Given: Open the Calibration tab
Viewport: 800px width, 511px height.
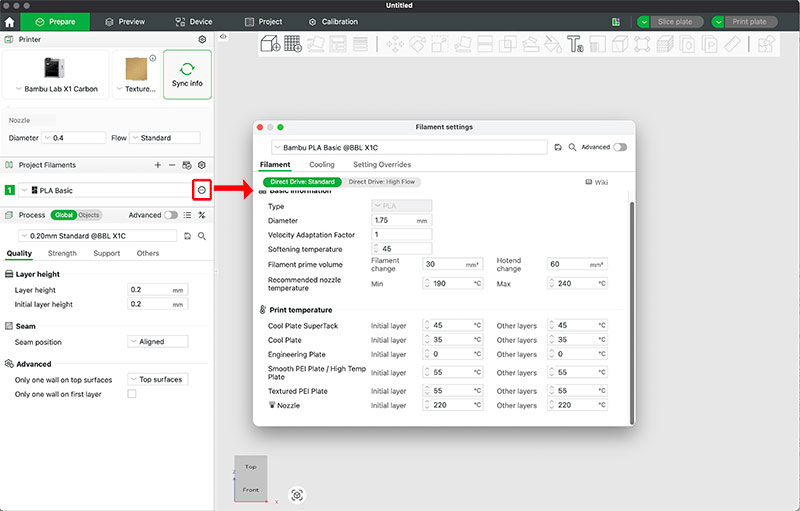Looking at the screenshot, I should pyautogui.click(x=333, y=22).
